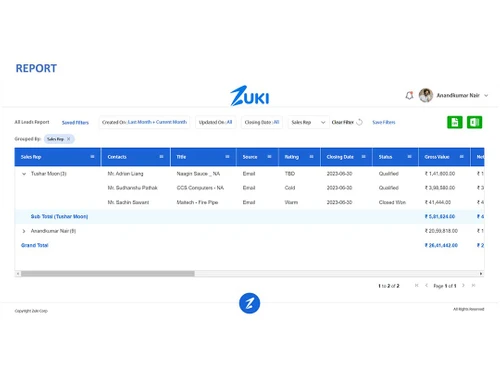This screenshot has width=500, height=375.
Task: Remove the Sales Rep grouping chip
Action: tap(69, 139)
